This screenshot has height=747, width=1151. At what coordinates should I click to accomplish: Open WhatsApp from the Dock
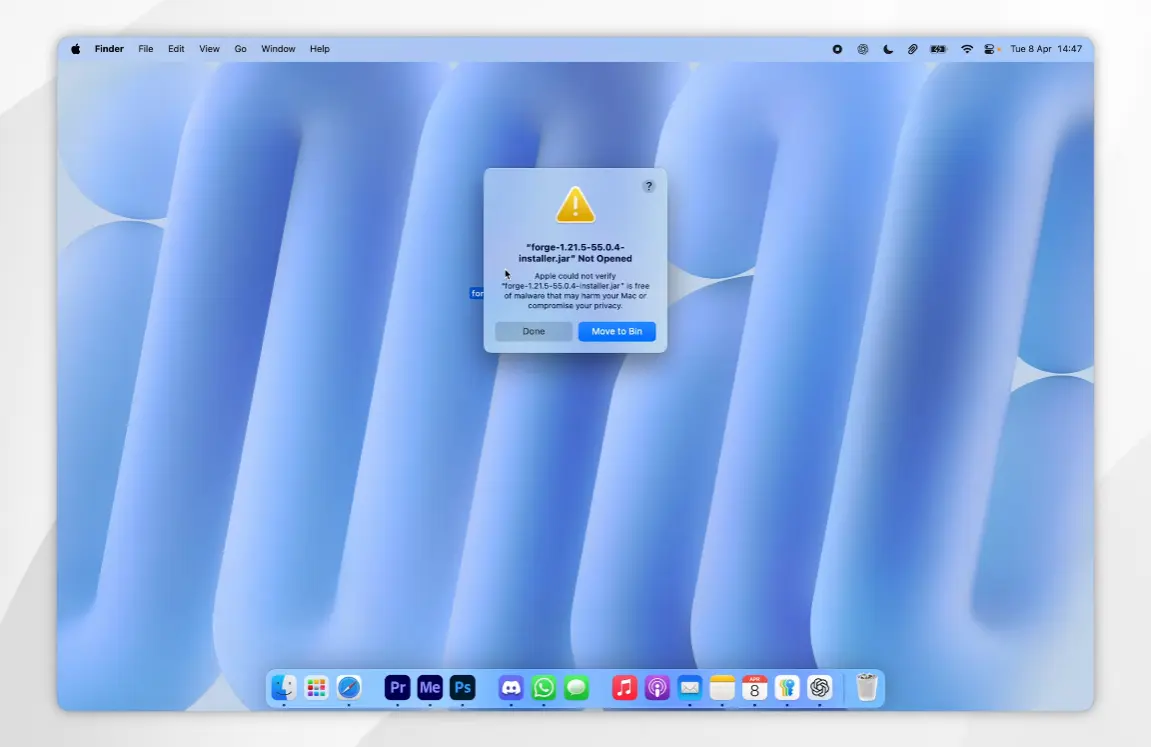(544, 688)
